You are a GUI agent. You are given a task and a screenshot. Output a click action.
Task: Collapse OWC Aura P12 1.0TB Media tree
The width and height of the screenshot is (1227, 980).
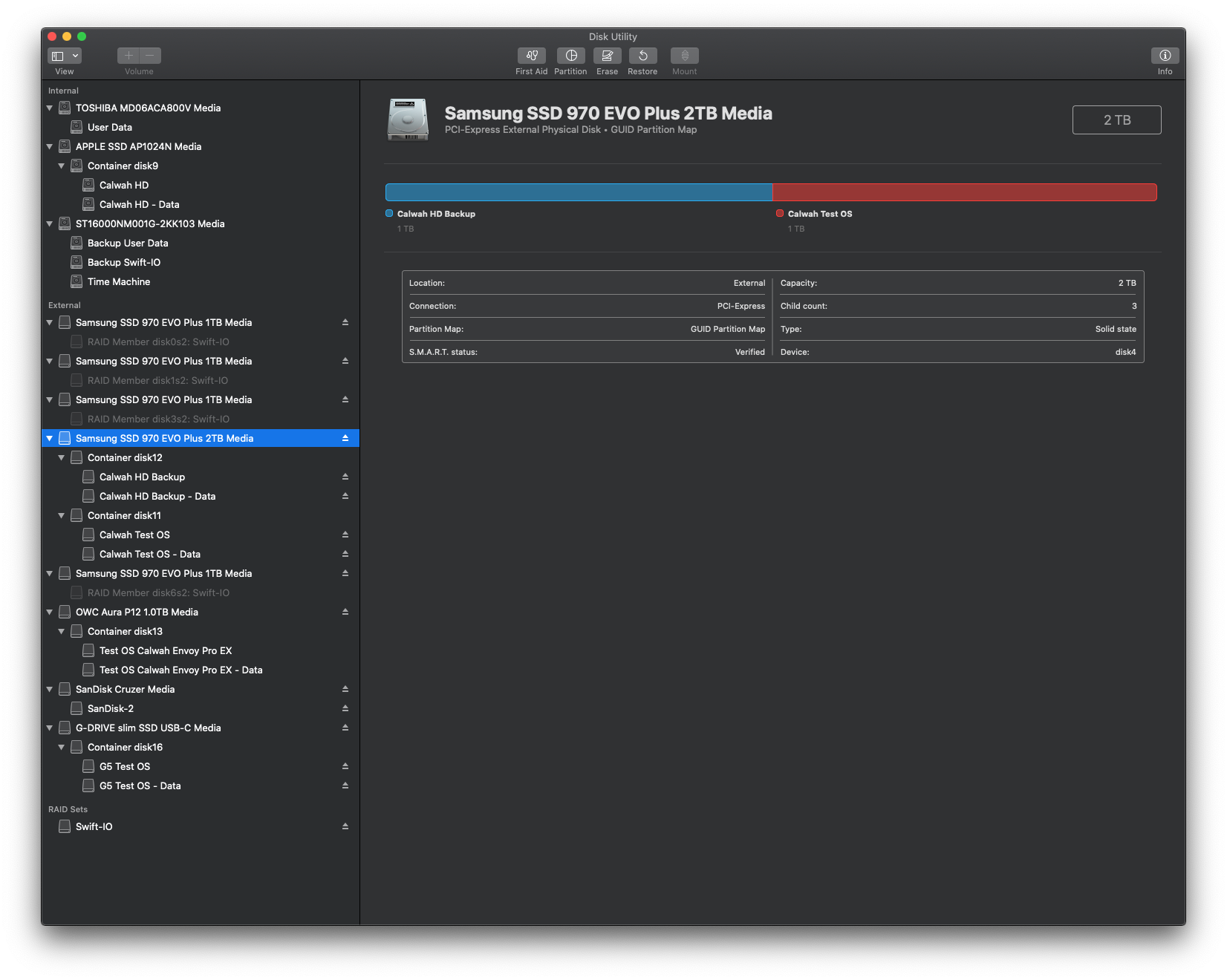click(x=50, y=612)
